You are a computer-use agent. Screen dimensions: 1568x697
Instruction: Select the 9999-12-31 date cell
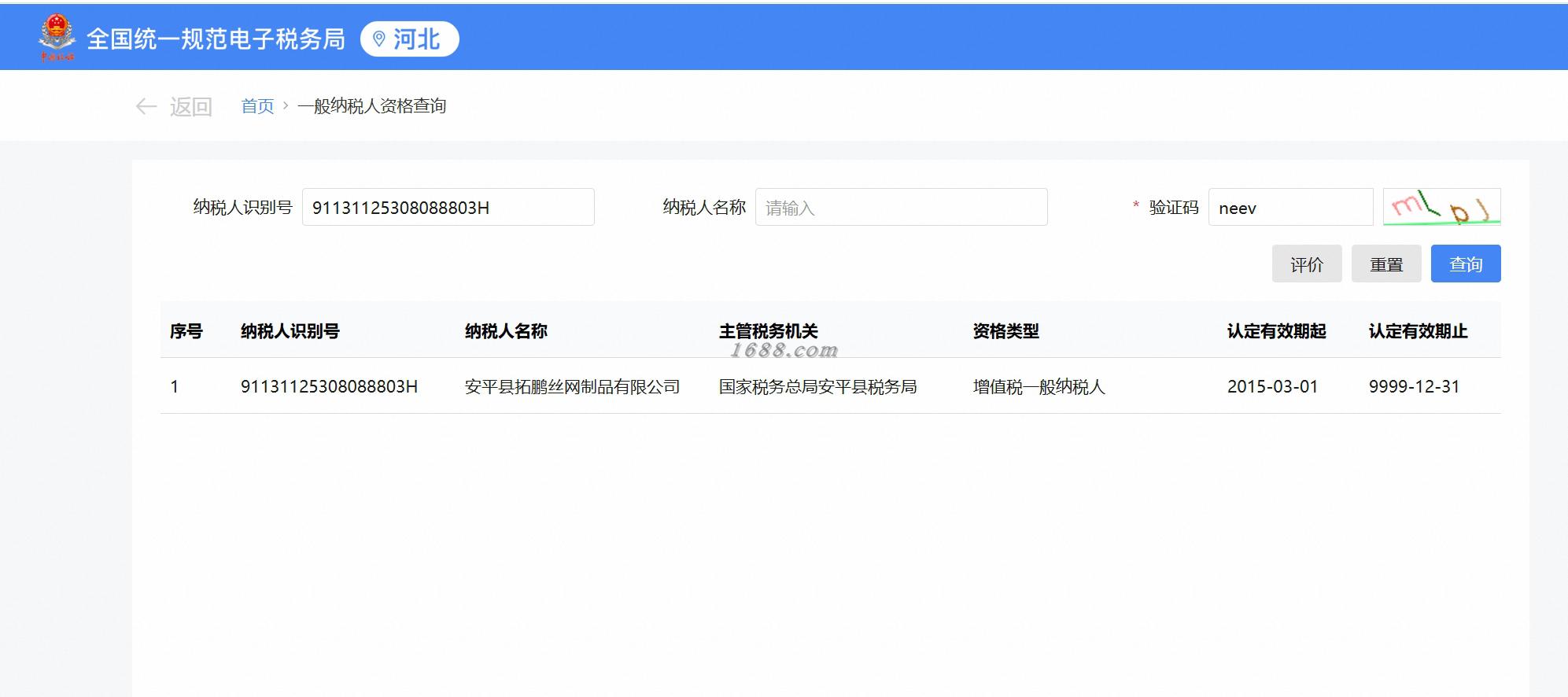coord(1415,386)
